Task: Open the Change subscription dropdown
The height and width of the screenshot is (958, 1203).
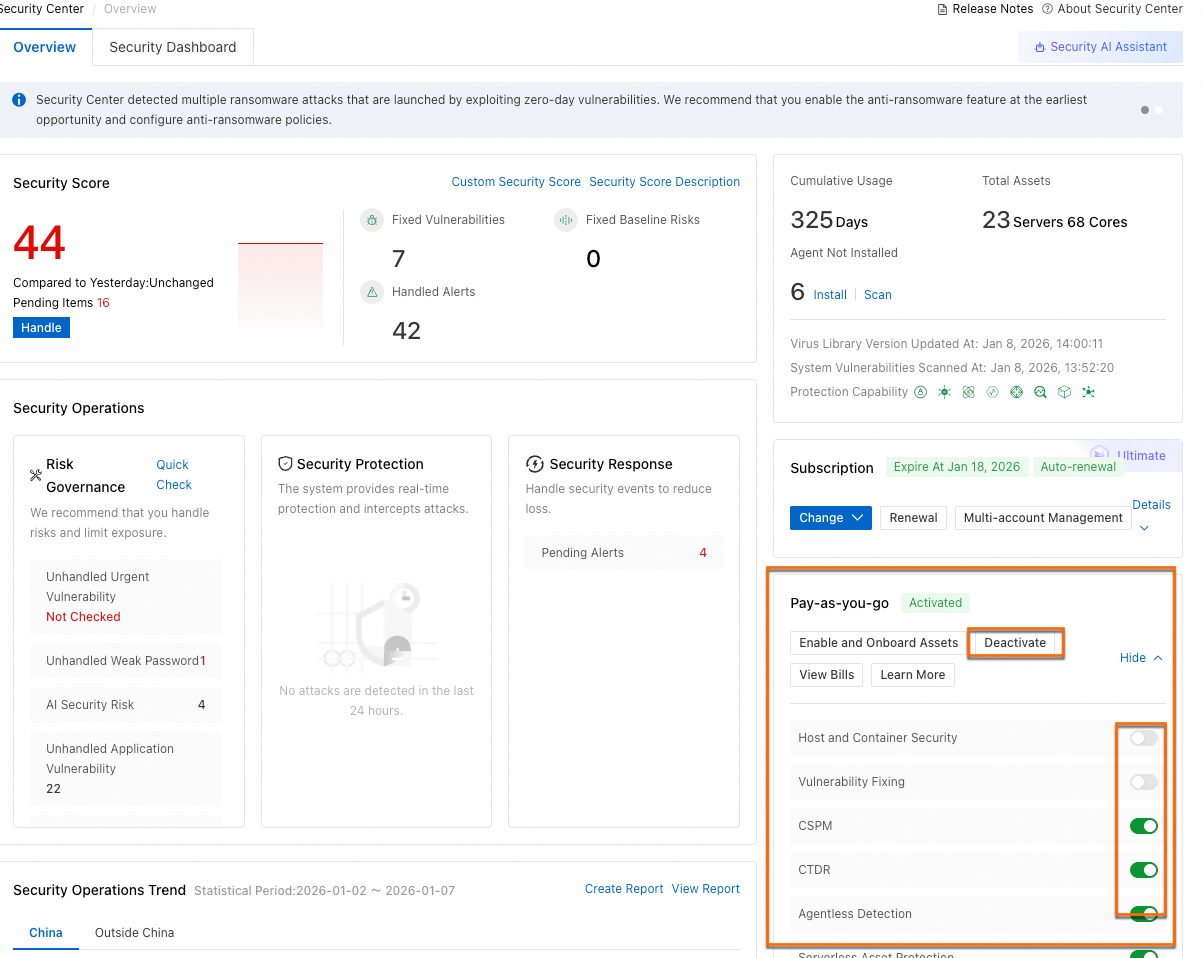Action: tap(830, 518)
